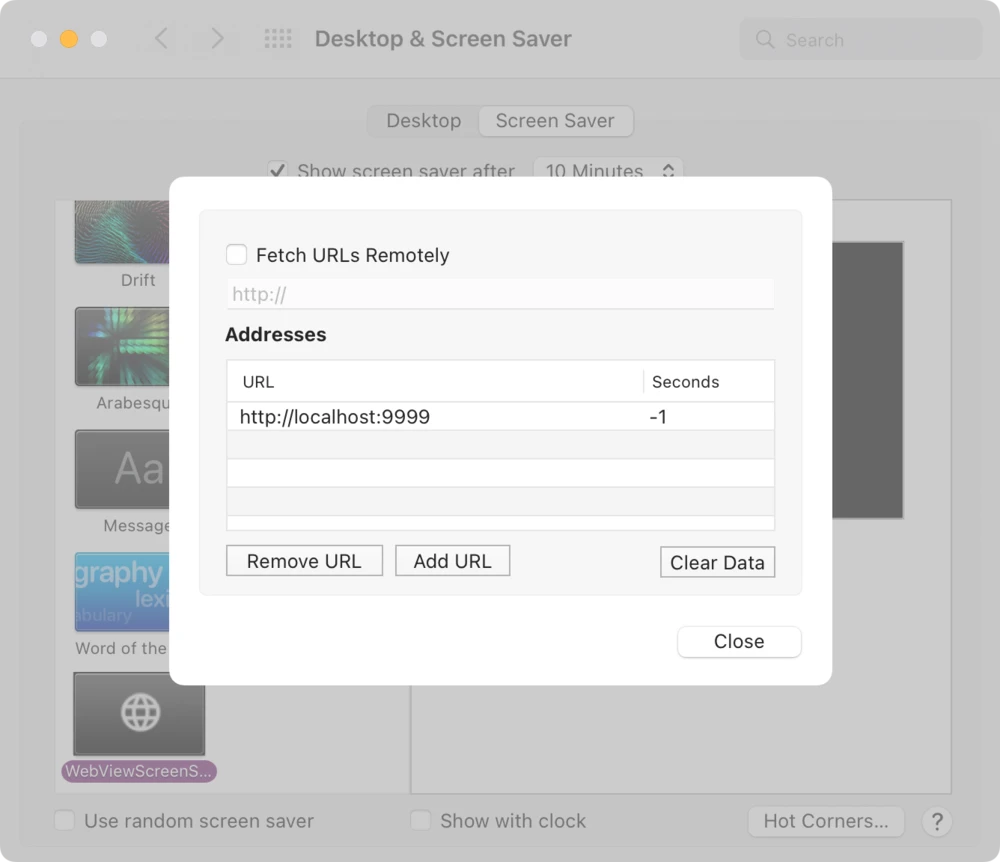The height and width of the screenshot is (862, 1000).
Task: Select the WebViewScreenSaver globe thumbnail
Action: pos(139,713)
